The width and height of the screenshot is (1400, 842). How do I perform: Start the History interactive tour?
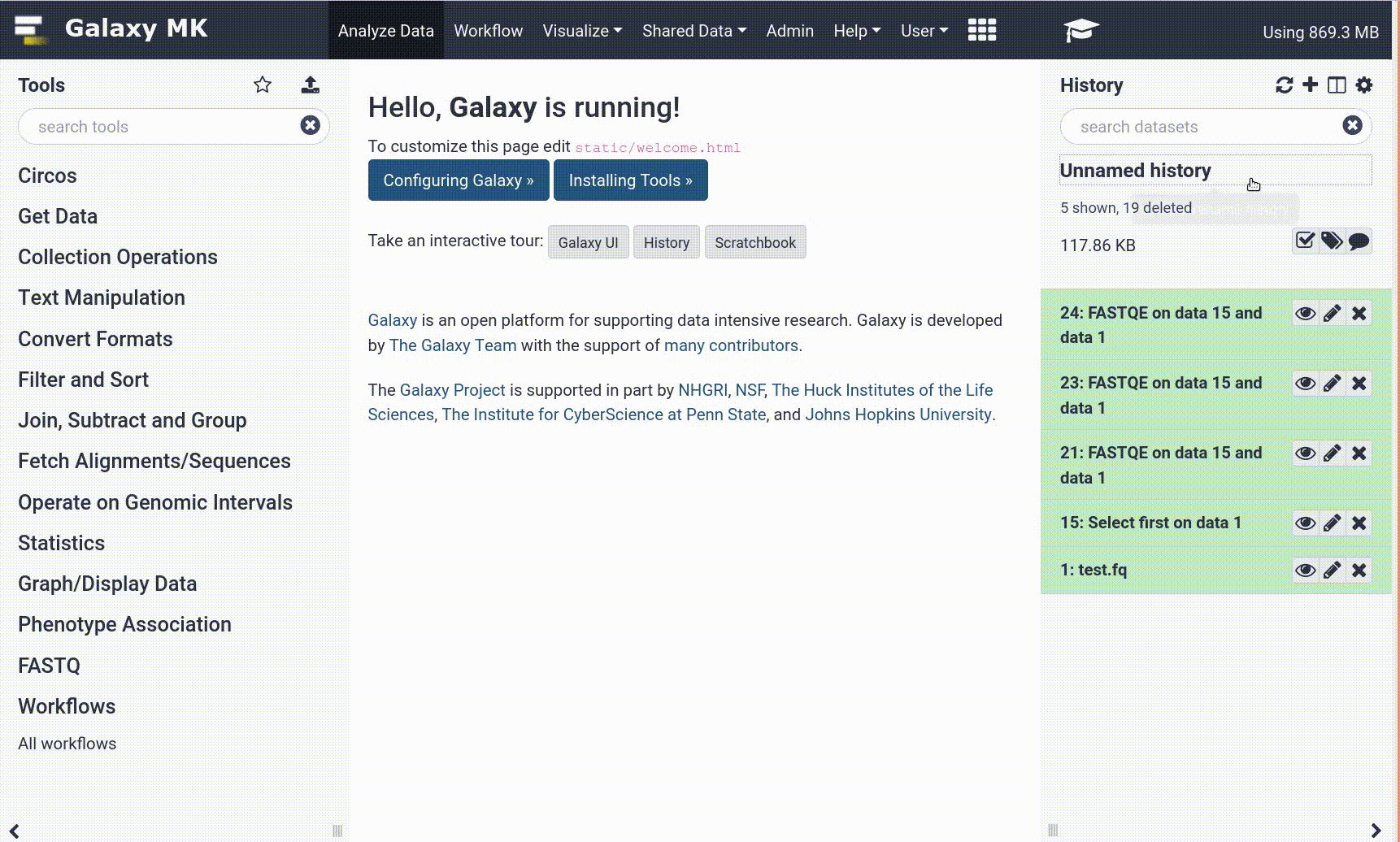click(x=667, y=242)
